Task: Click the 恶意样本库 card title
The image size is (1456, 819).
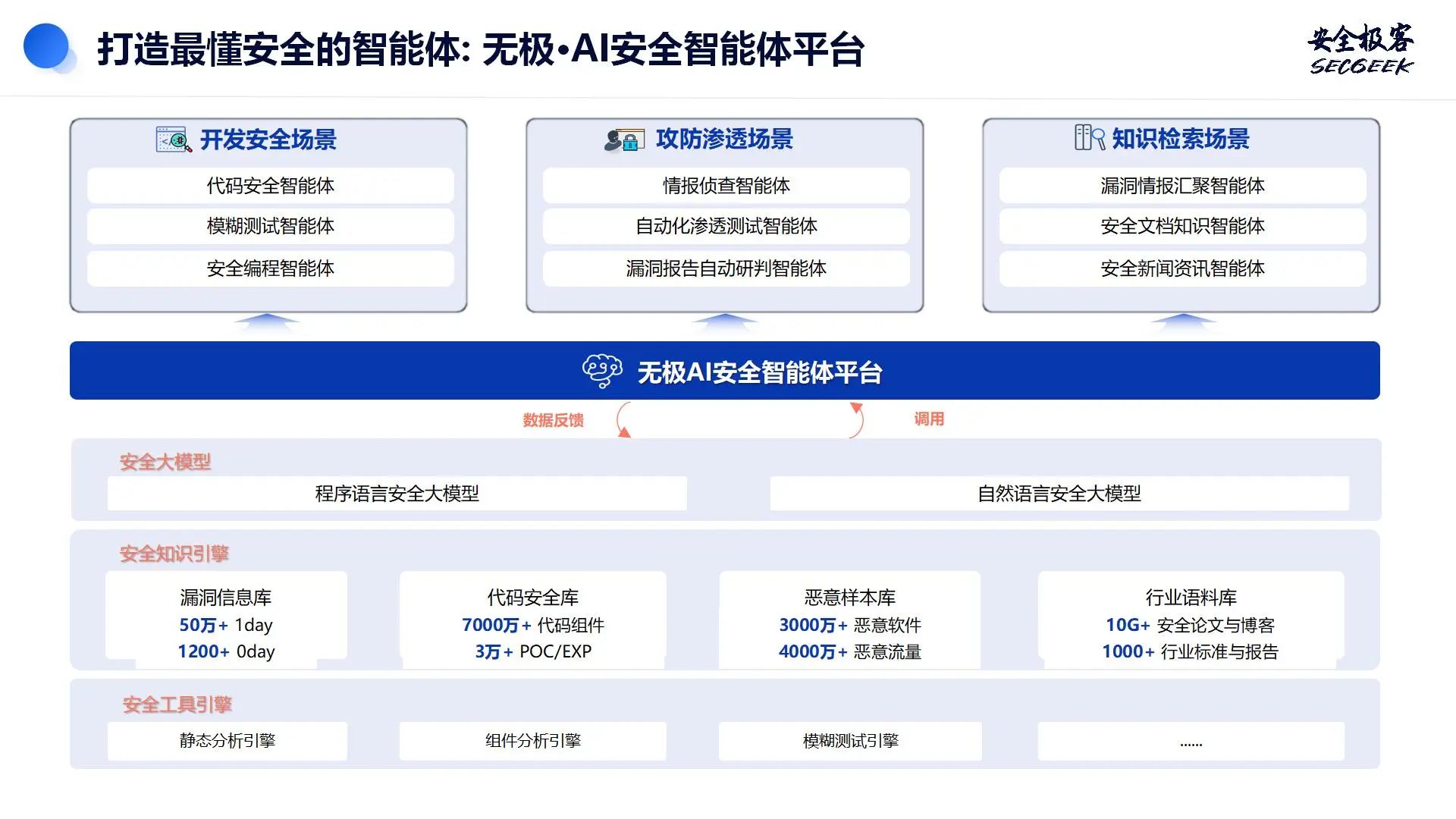Action: click(x=850, y=598)
